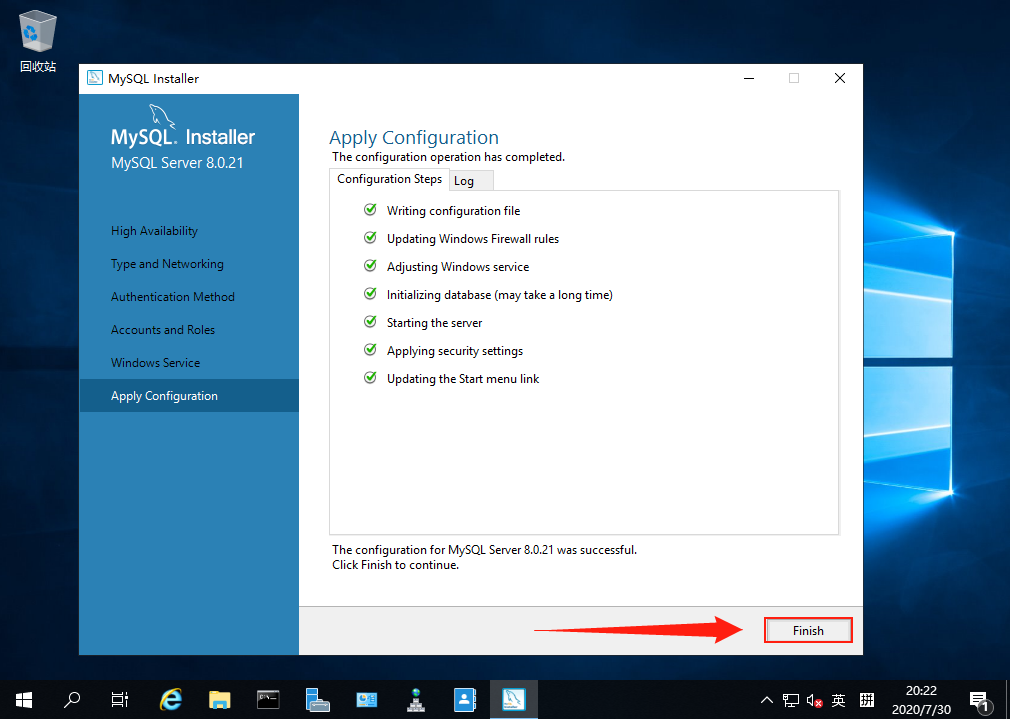Viewport: 1010px width, 719px height.
Task: Open Internet Explorer from the taskbar
Action: [170, 699]
